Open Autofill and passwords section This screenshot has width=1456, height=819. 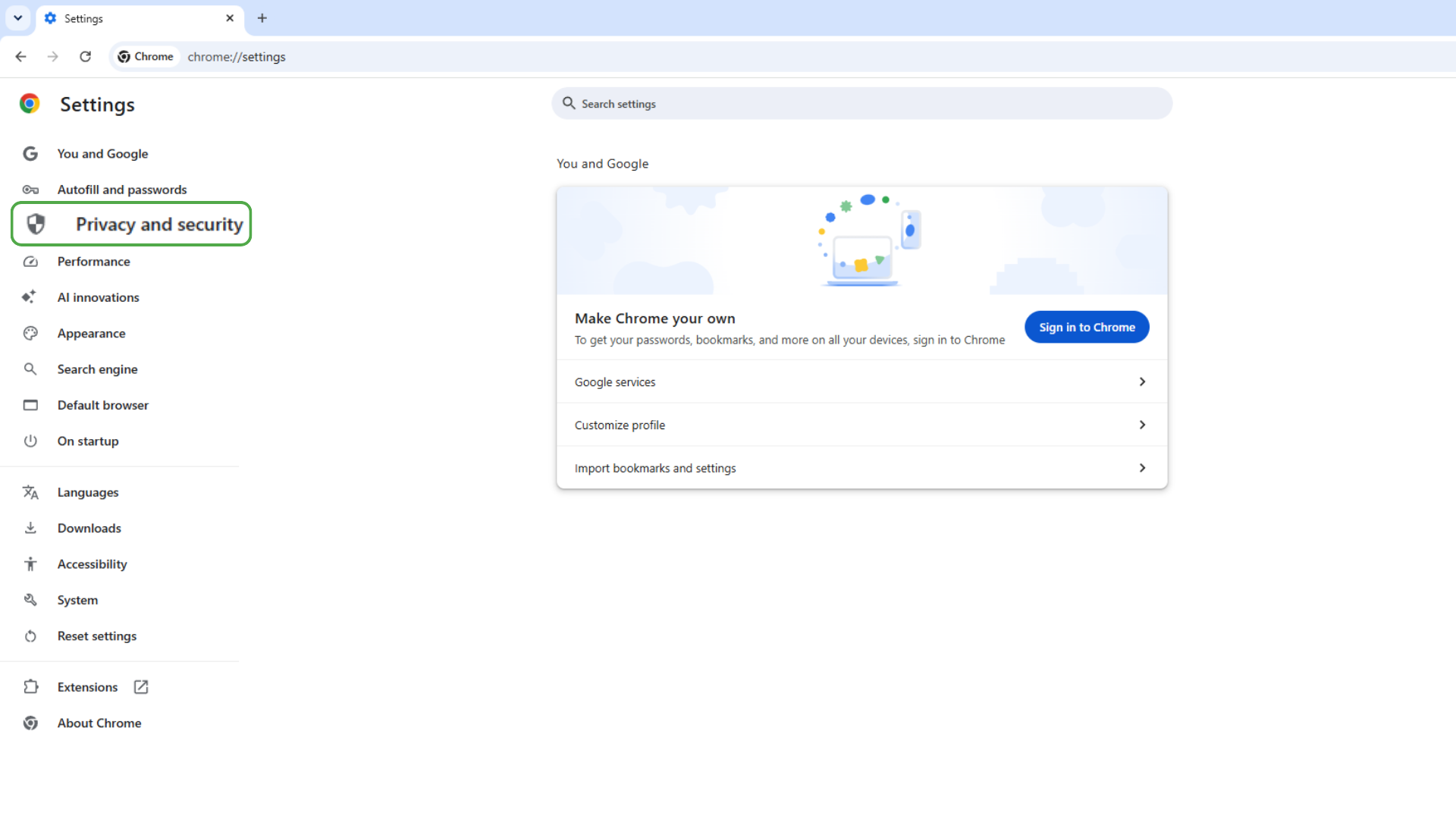(121, 190)
